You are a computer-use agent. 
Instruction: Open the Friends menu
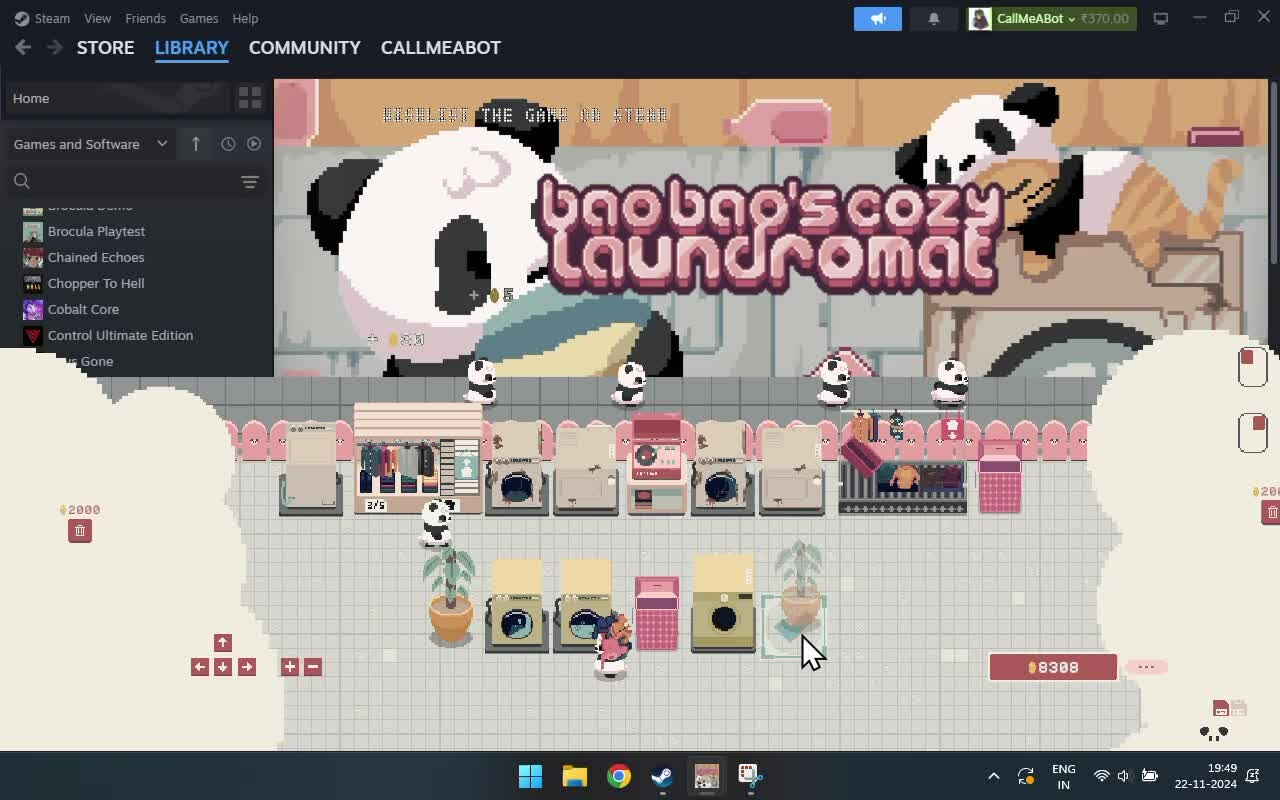[x=145, y=18]
